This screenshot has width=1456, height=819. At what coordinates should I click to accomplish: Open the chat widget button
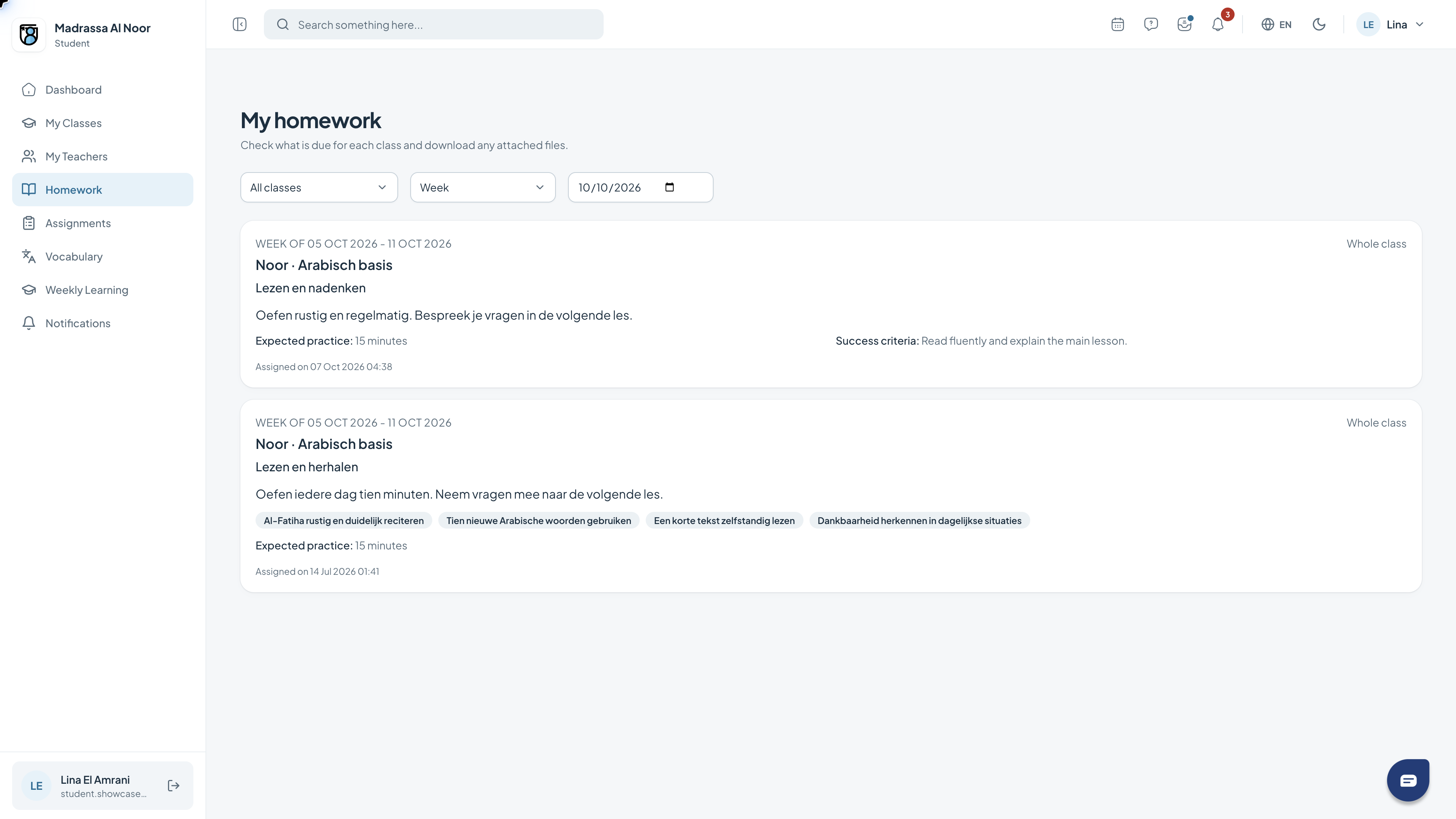coord(1408,781)
